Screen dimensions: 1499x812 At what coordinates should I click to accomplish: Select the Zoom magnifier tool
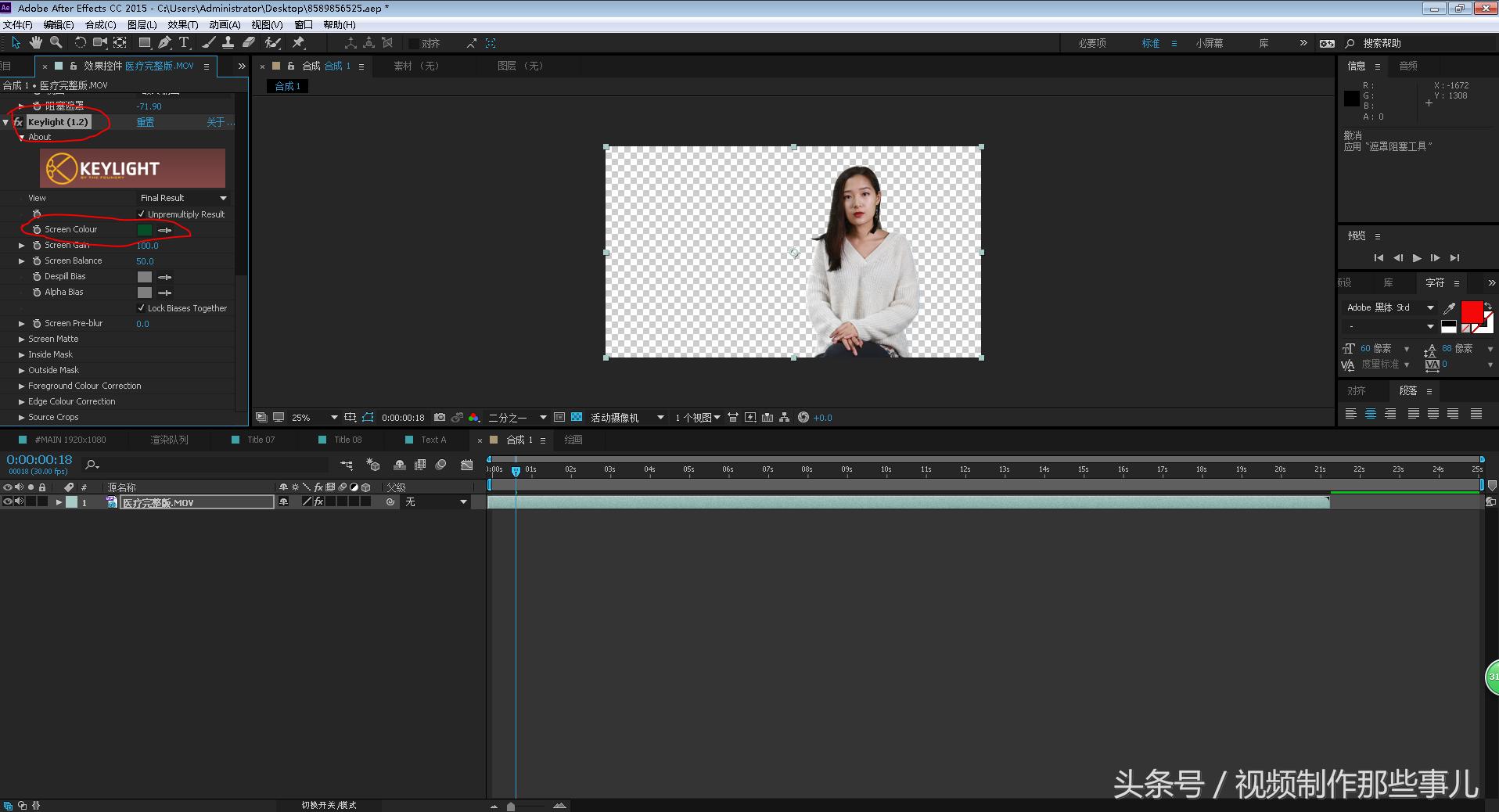[x=56, y=42]
